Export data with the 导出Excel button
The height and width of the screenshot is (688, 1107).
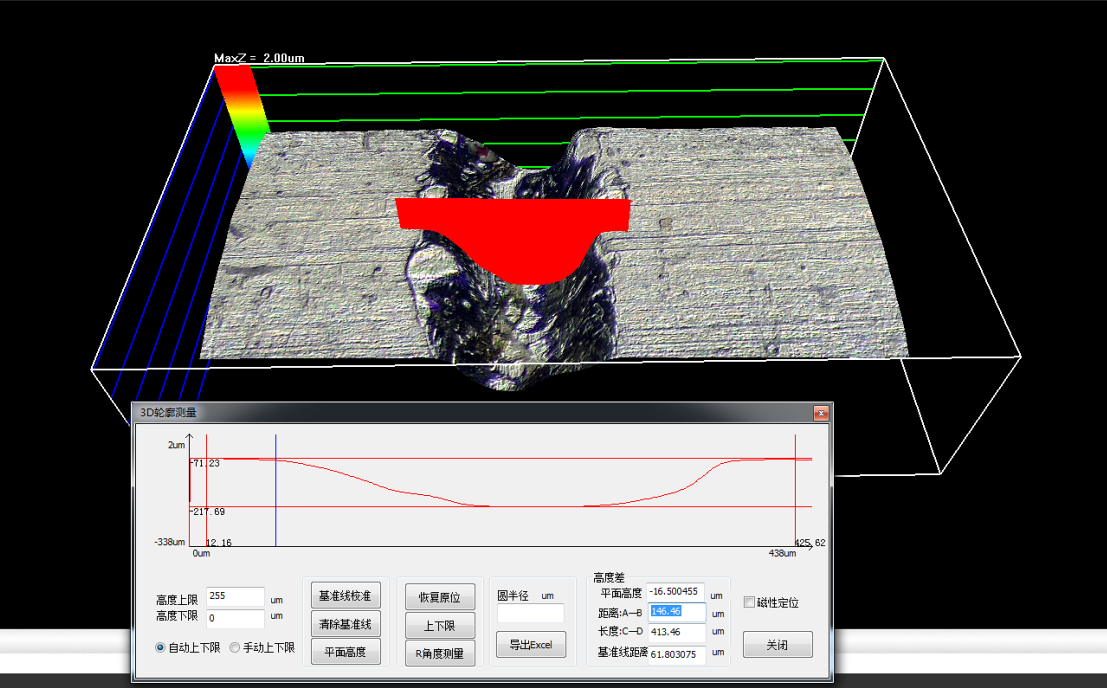(531, 644)
